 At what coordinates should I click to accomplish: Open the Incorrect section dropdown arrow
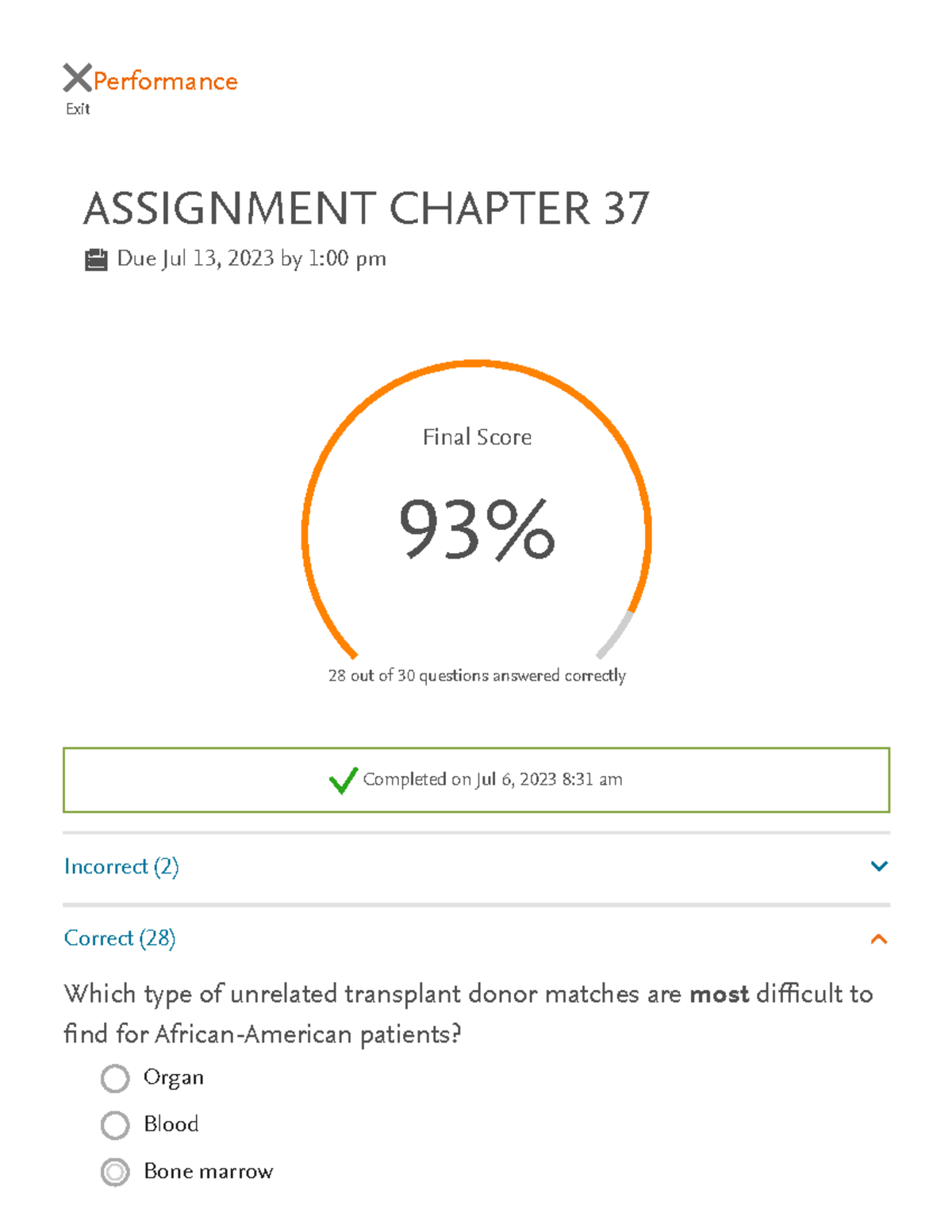(879, 865)
